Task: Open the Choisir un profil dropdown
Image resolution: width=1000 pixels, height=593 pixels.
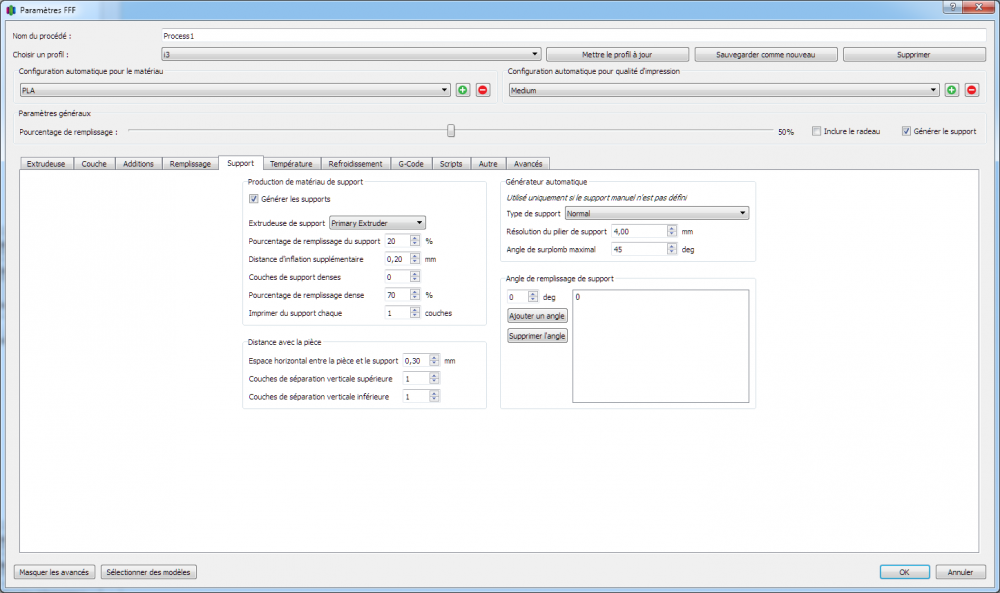Action: click(x=351, y=55)
